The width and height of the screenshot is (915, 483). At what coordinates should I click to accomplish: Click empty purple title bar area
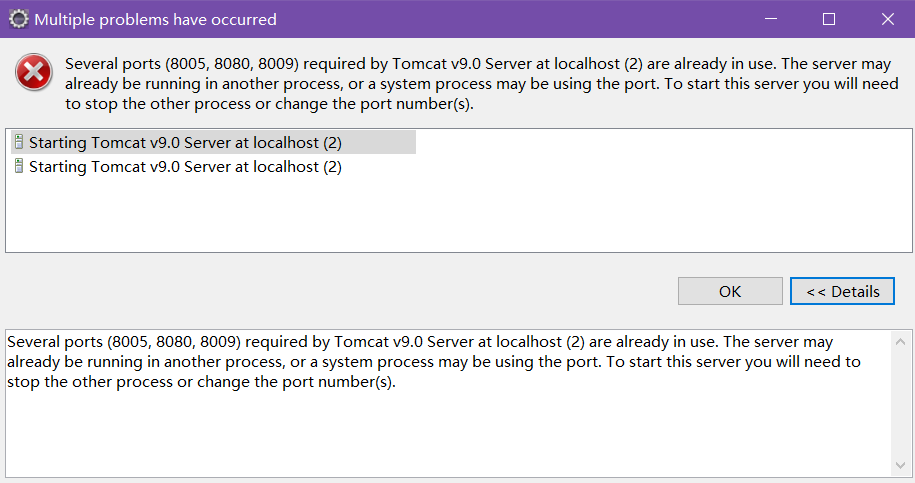pos(514,19)
